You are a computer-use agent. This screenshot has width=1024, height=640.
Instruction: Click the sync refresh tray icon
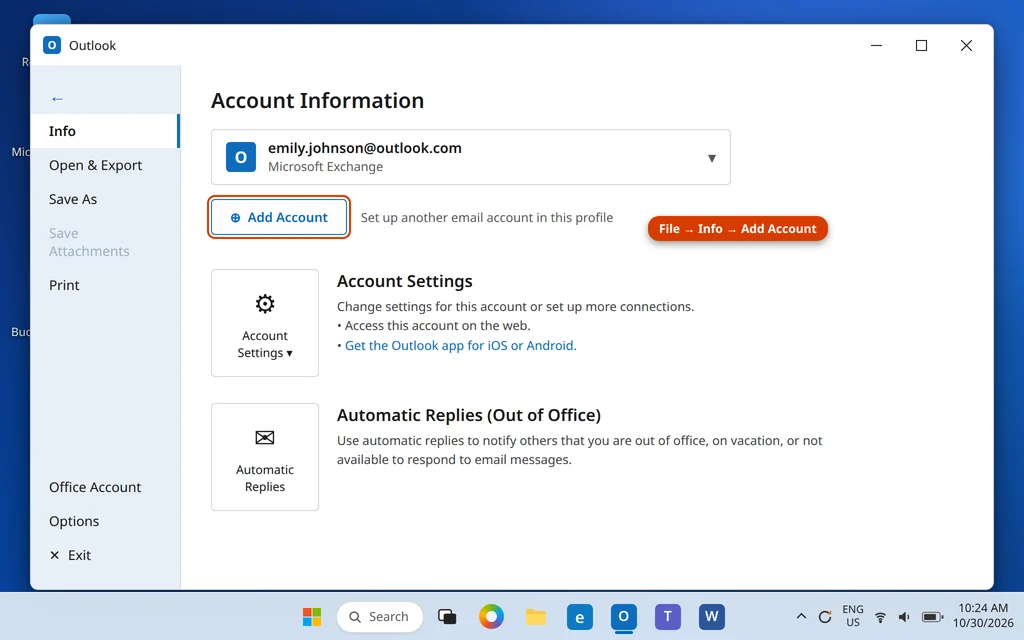coord(825,617)
